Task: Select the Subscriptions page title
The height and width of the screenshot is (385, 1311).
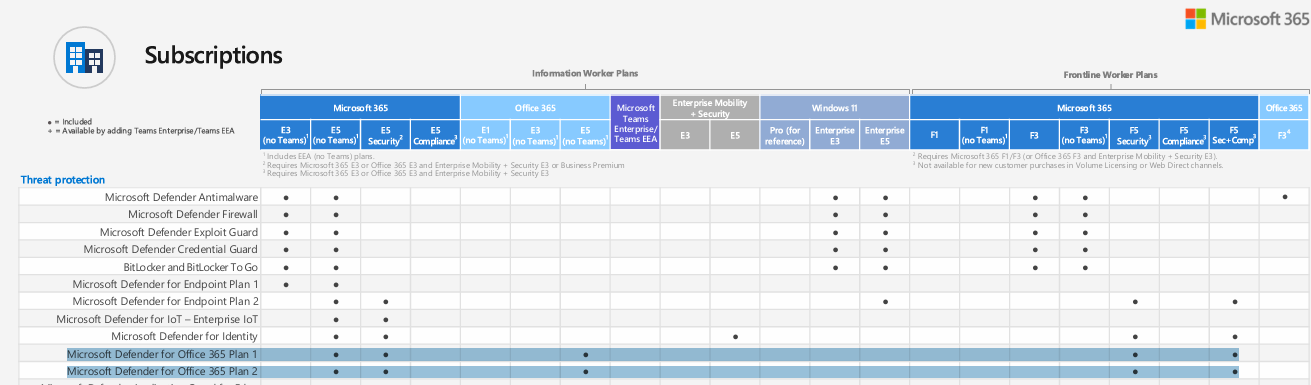Action: pos(213,55)
